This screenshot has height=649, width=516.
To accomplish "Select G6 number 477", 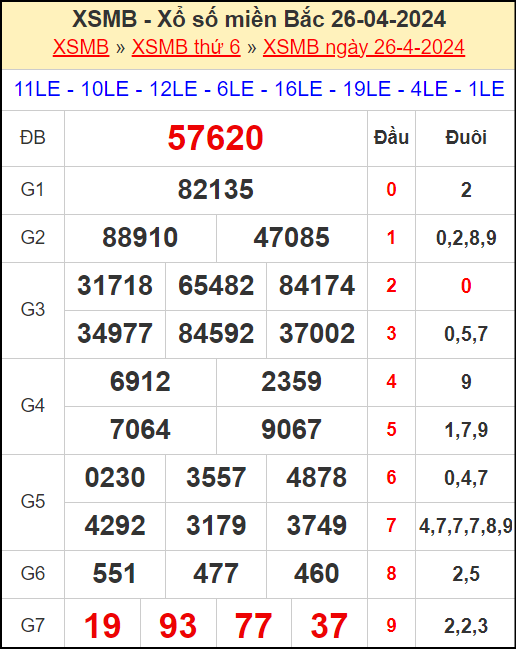I will tap(216, 574).
